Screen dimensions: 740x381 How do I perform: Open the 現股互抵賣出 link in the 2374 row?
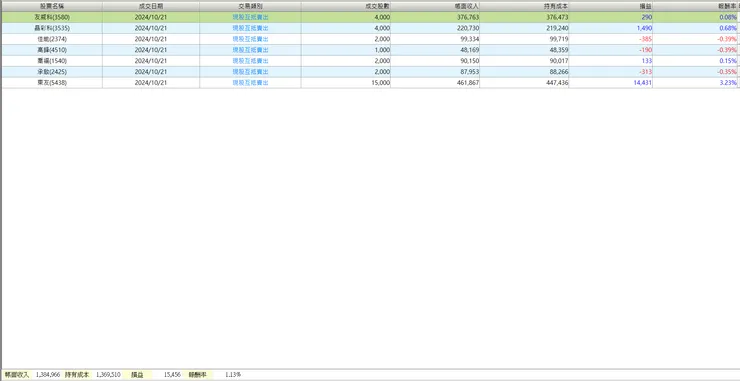coord(250,39)
